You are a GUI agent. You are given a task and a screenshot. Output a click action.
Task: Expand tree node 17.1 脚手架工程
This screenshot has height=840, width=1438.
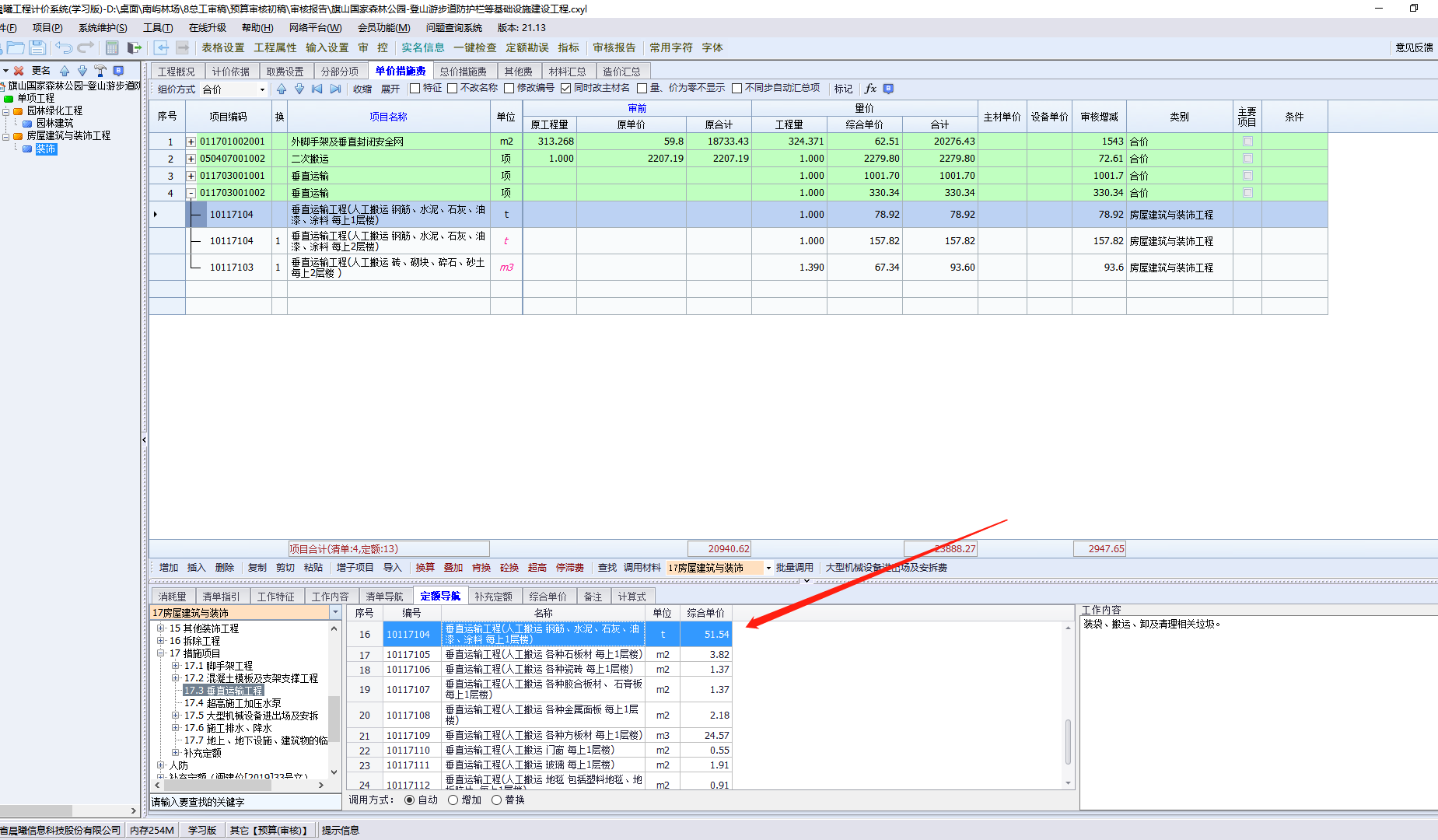tap(176, 666)
